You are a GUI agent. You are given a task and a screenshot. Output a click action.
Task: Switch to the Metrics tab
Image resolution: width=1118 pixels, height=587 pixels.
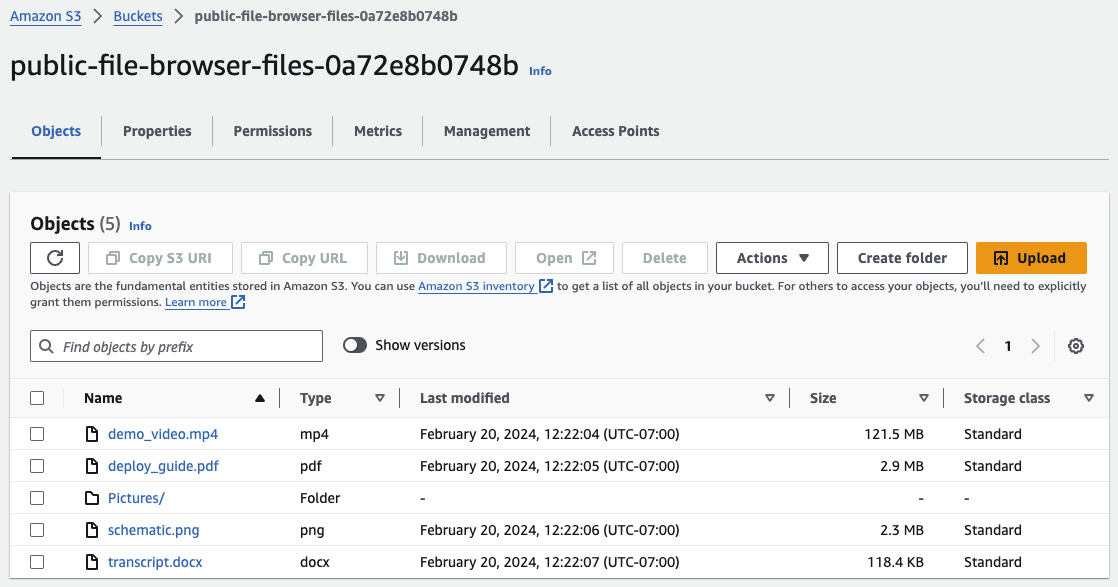pos(378,131)
